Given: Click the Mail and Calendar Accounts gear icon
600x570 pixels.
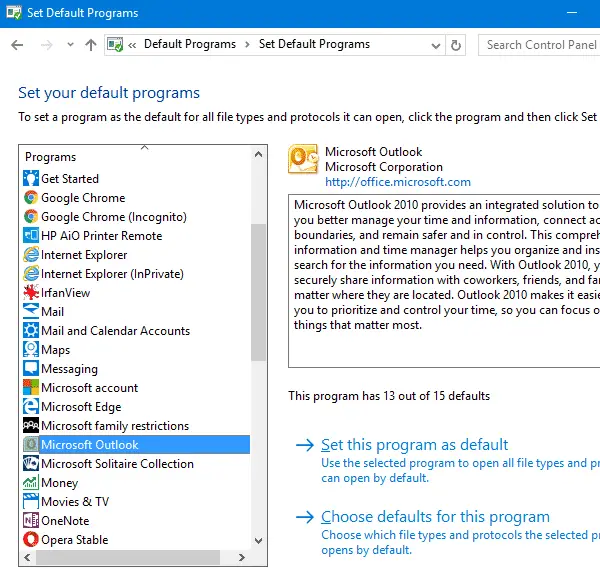Looking at the screenshot, I should 31,331.
